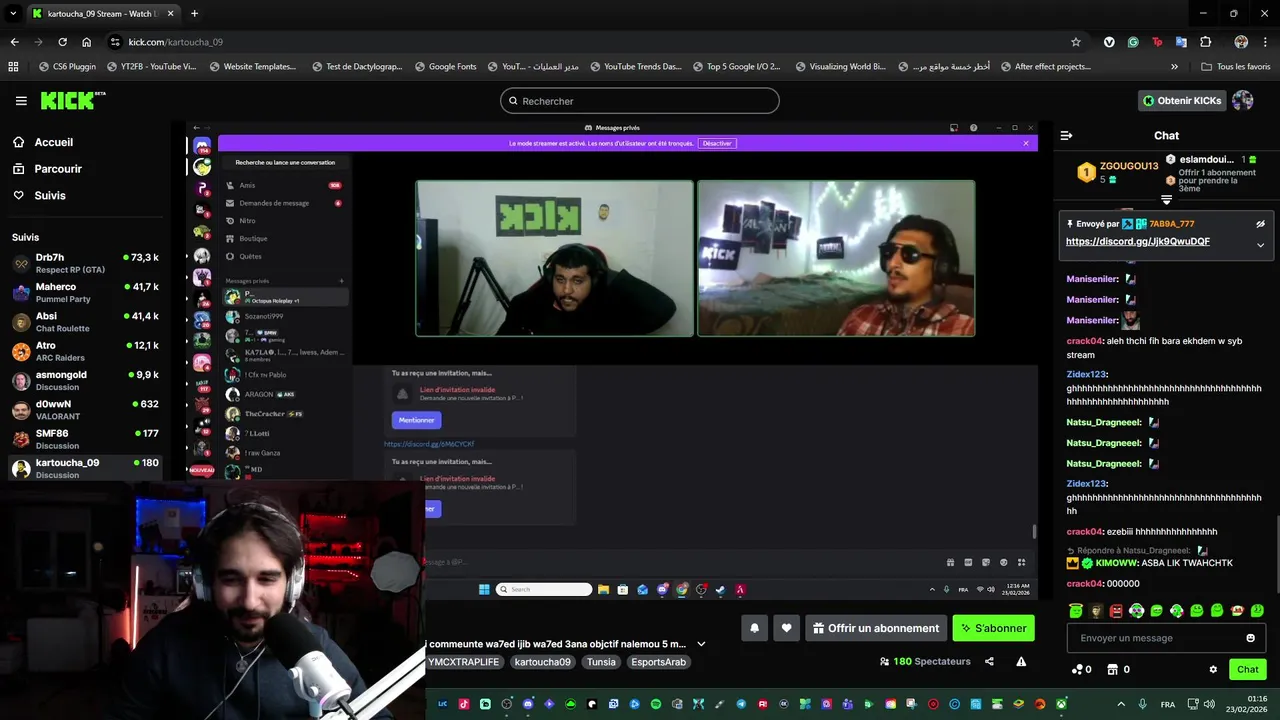The image size is (1280, 720).
Task: Open the browser apps grid icon
Action: tap(13, 67)
